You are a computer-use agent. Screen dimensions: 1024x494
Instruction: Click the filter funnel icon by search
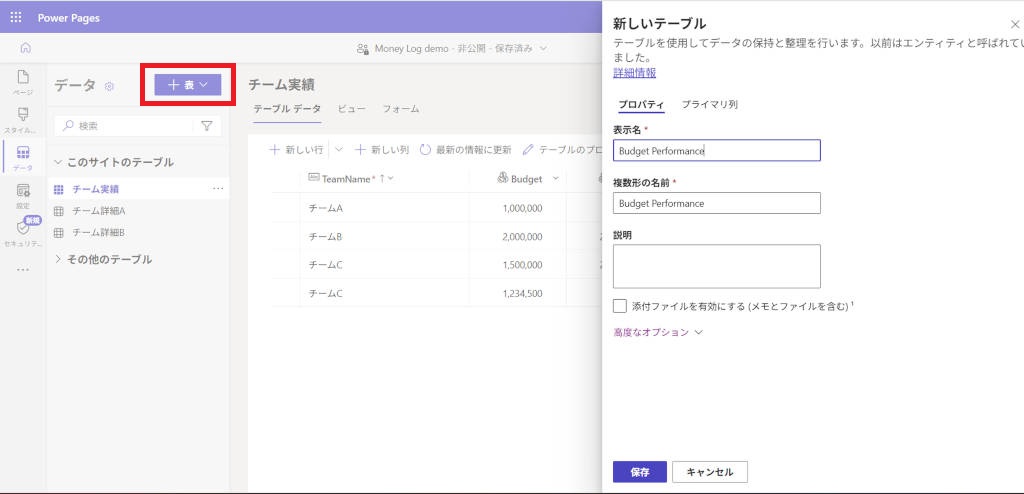[x=207, y=126]
